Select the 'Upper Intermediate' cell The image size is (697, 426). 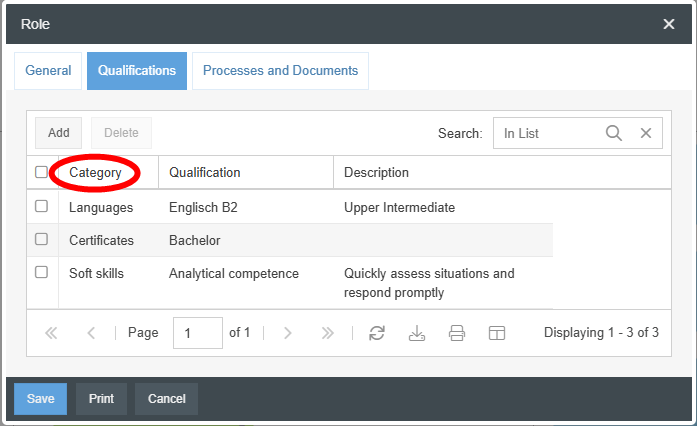click(399, 208)
